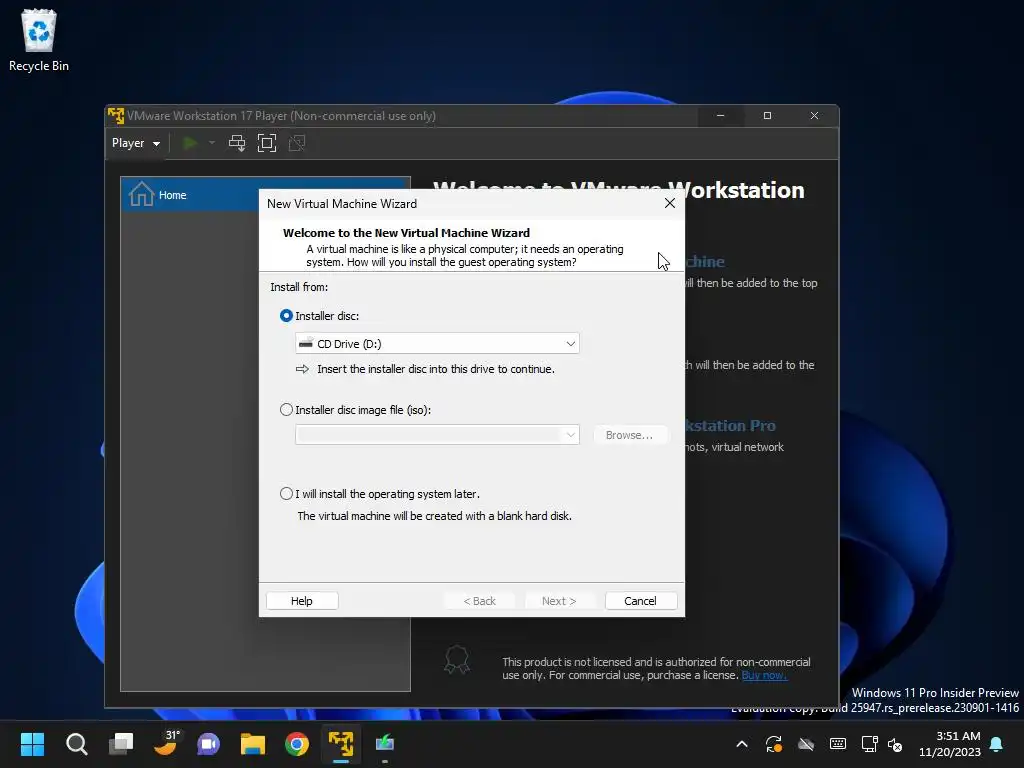1024x768 pixels.
Task: Open the Windows Start menu
Action: pyautogui.click(x=32, y=744)
